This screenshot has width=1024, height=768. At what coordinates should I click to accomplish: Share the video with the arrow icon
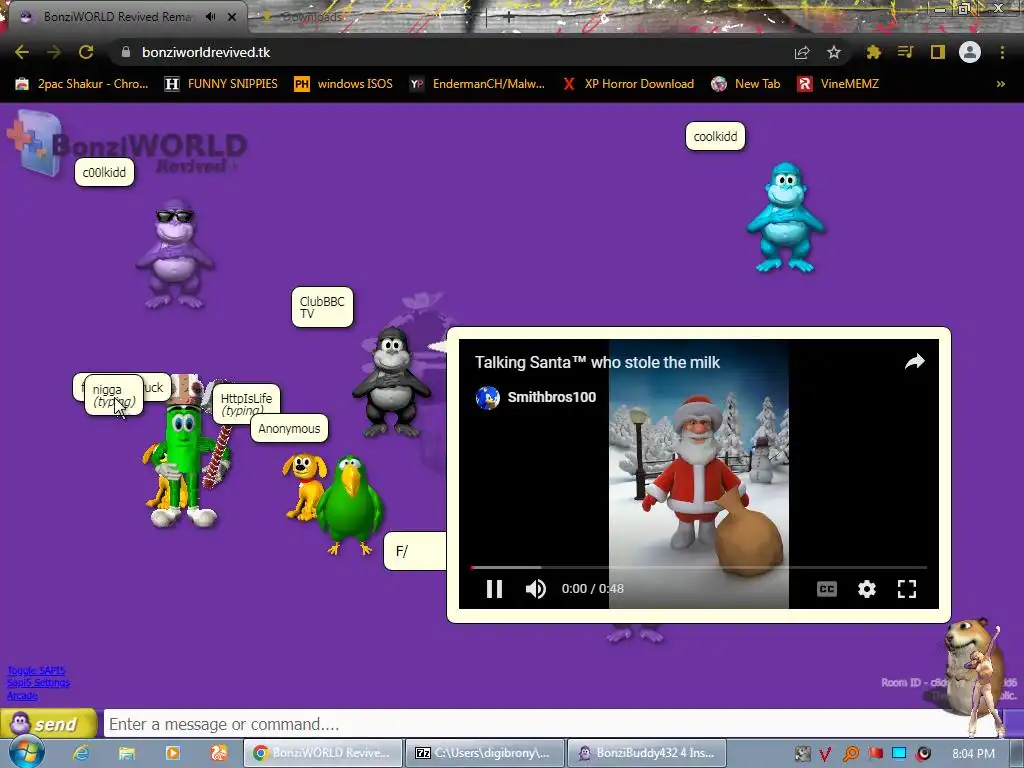[914, 362]
